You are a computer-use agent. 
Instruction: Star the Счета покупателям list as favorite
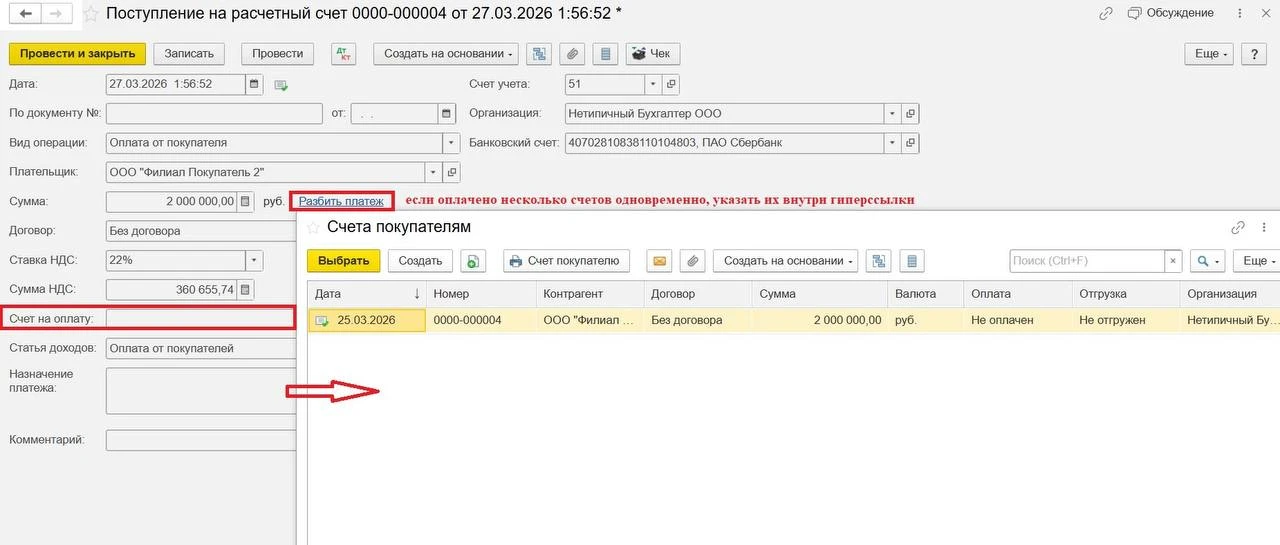point(313,227)
